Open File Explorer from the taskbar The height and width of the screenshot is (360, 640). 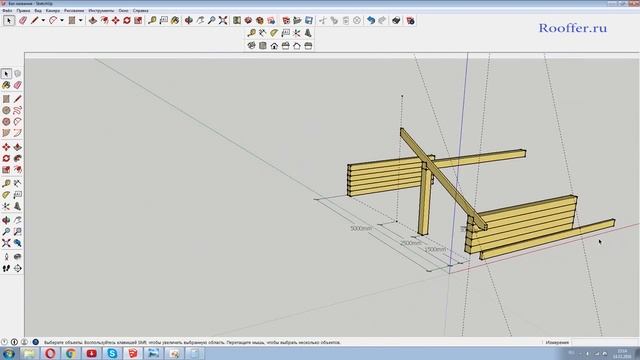[29, 353]
